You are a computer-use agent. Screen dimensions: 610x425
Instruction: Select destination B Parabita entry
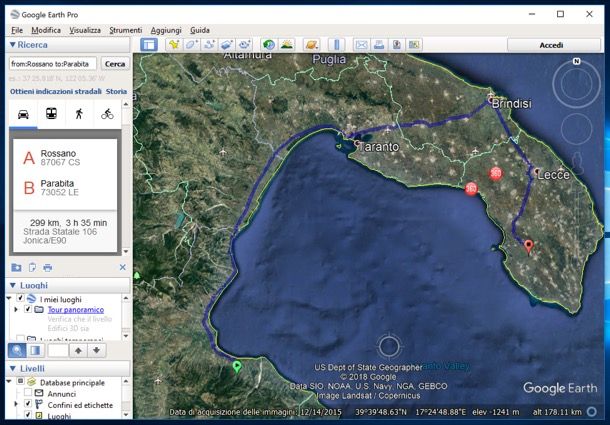[65, 188]
